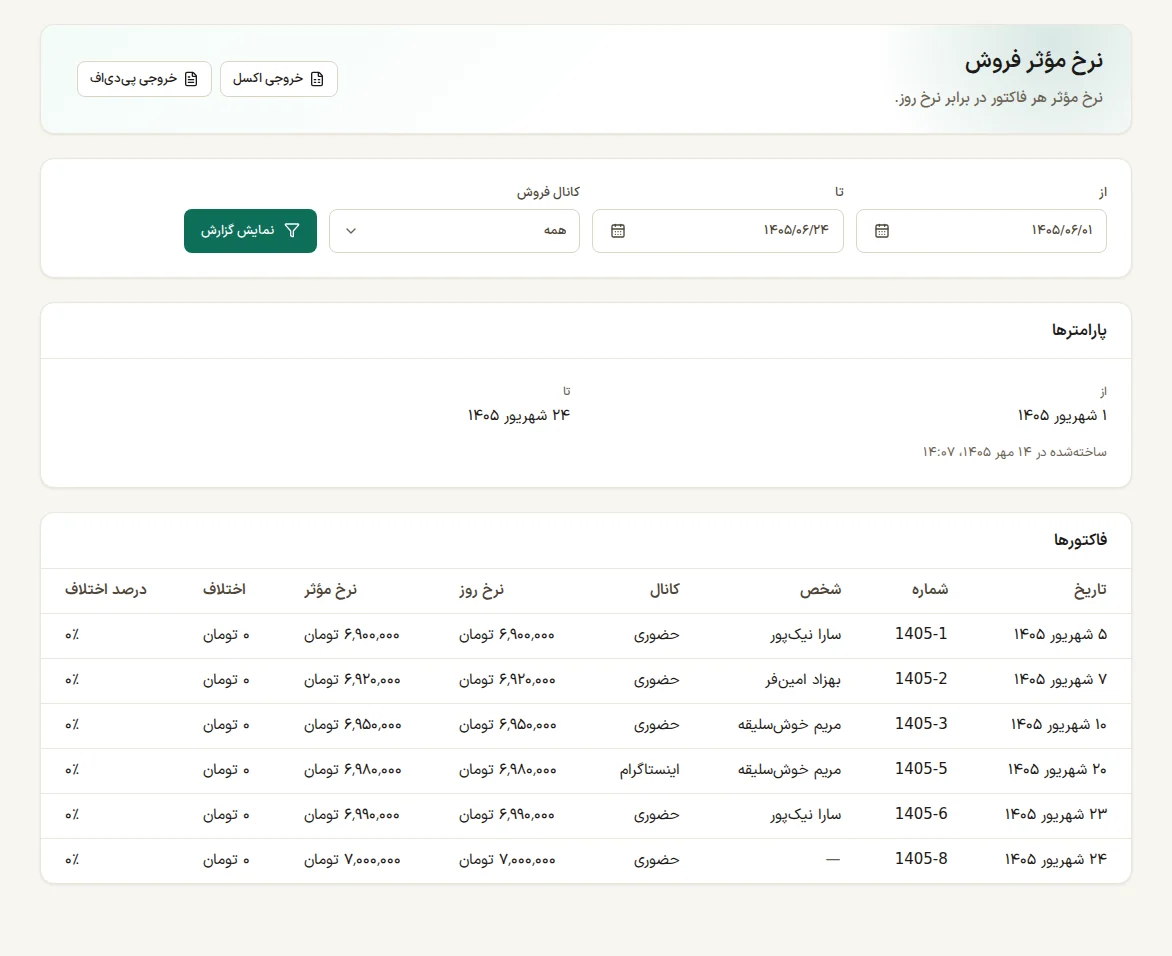Click invoice number 1405-5
Image resolution: width=1172 pixels, height=956 pixels.
pos(921,768)
